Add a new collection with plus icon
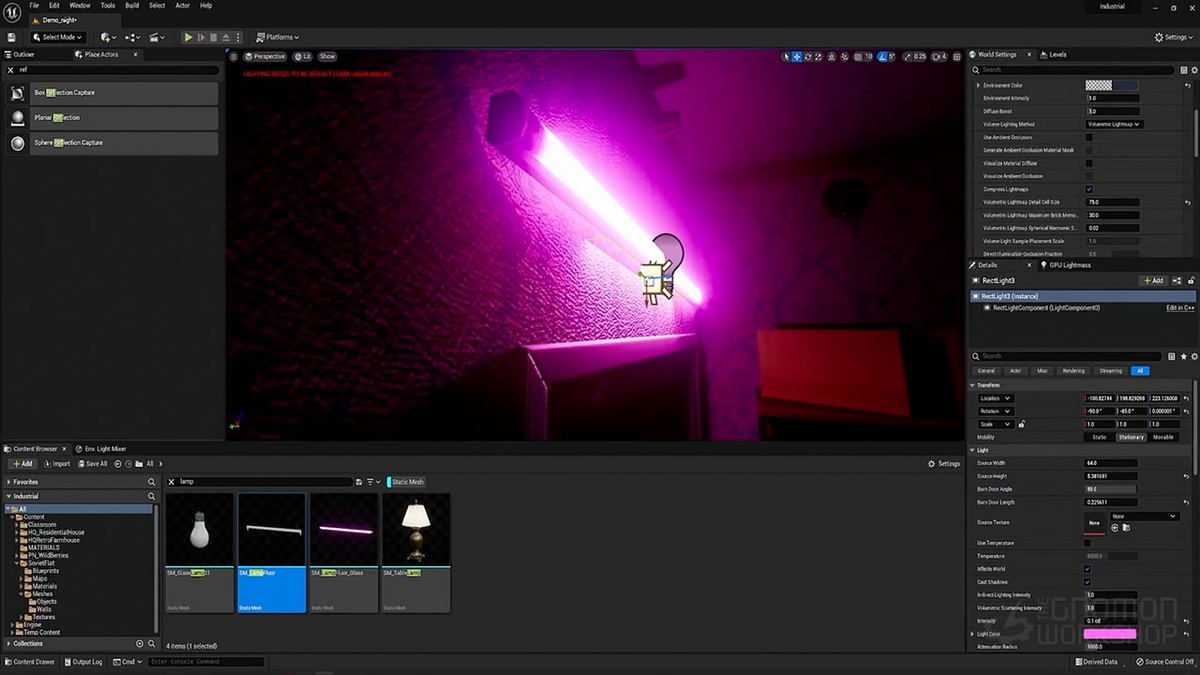This screenshot has width=1200, height=675. click(139, 644)
